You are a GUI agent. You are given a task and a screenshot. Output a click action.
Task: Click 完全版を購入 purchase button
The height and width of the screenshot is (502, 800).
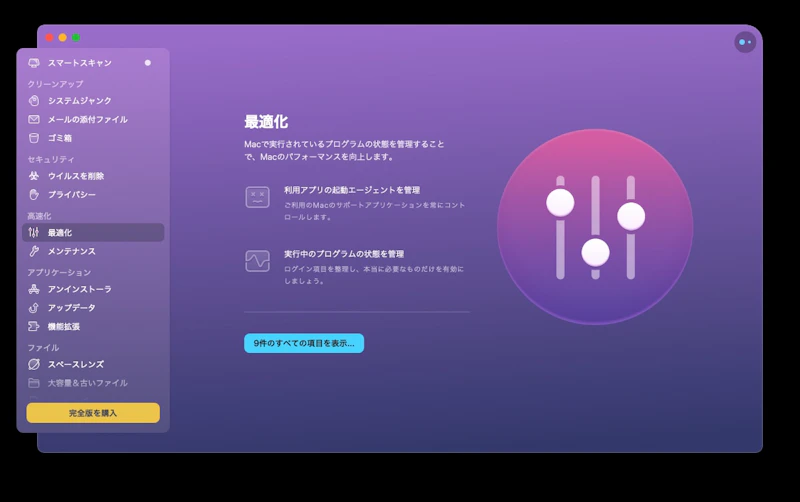coord(93,413)
